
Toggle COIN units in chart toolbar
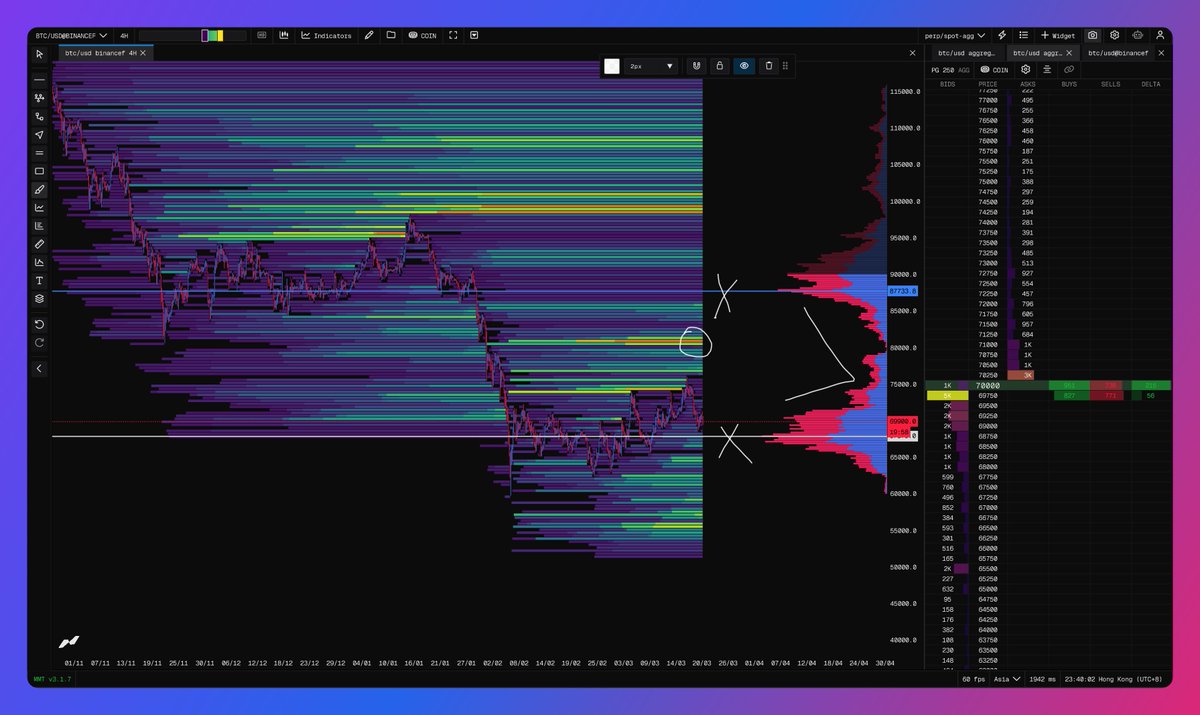(422, 35)
